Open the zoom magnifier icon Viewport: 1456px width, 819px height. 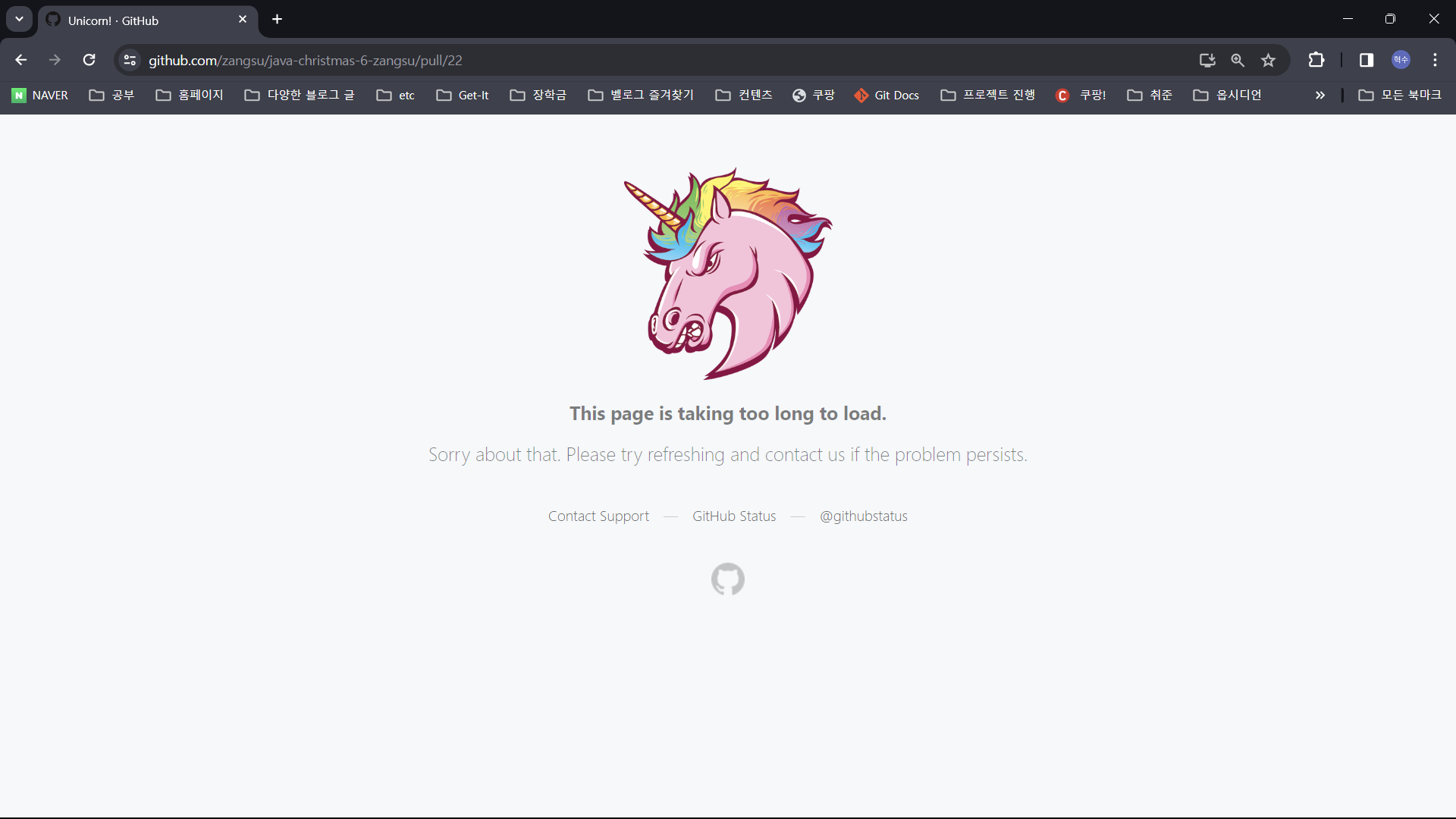[x=1238, y=60]
